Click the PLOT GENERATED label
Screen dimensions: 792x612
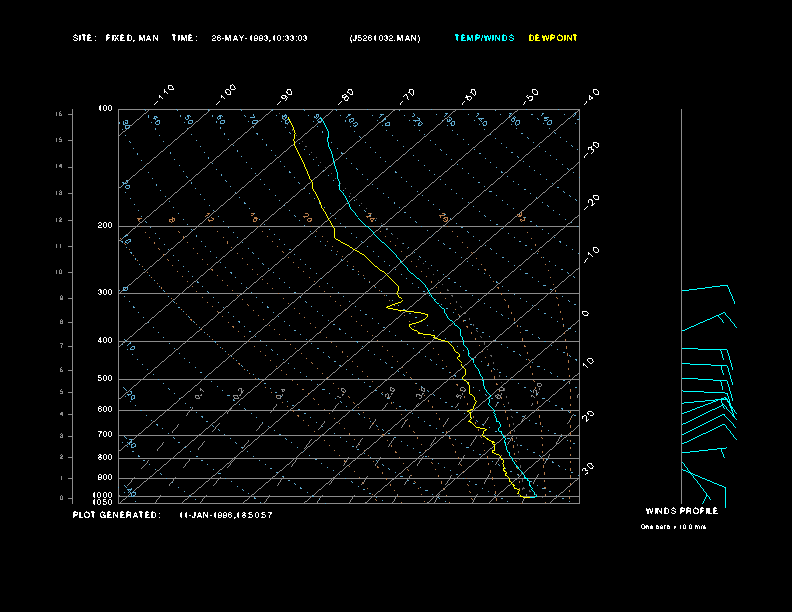click(x=116, y=515)
